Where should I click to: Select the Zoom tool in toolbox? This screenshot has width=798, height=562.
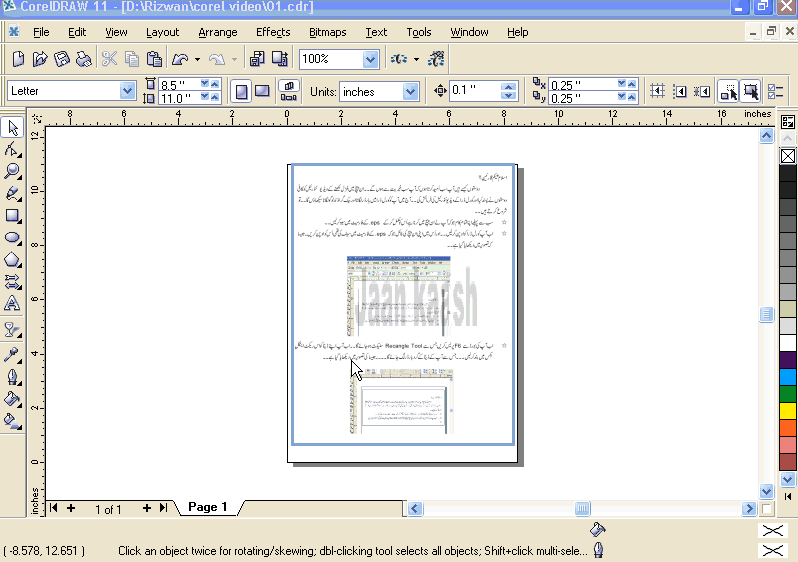click(12, 172)
